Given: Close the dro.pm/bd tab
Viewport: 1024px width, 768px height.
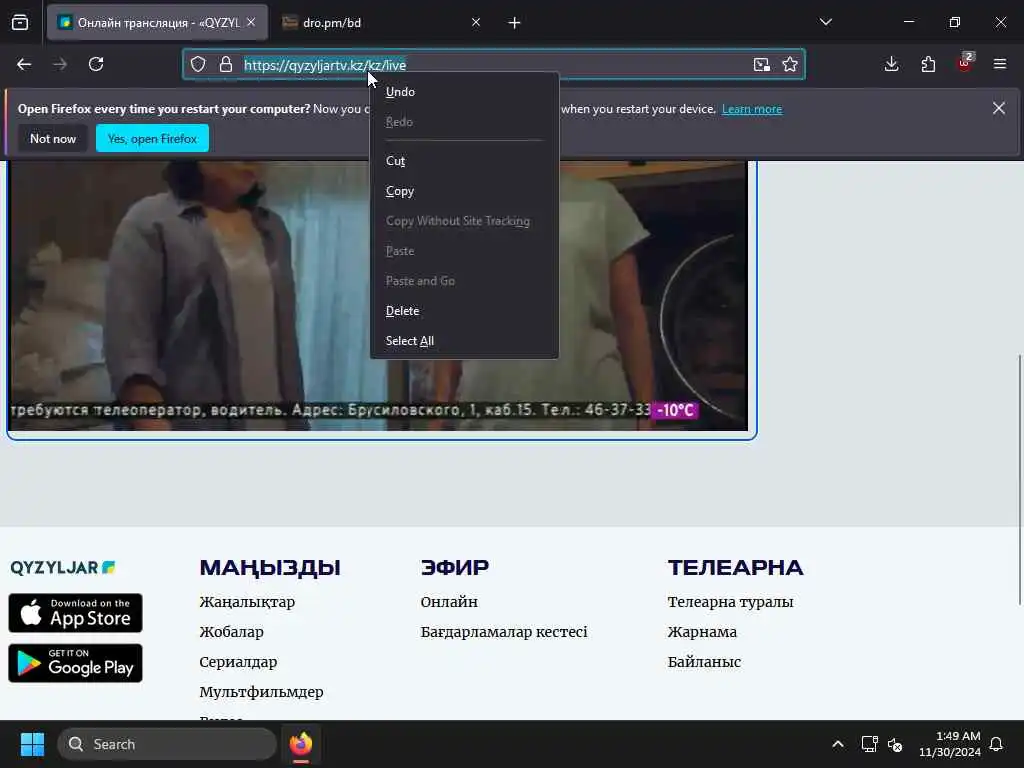Looking at the screenshot, I should pyautogui.click(x=476, y=22).
